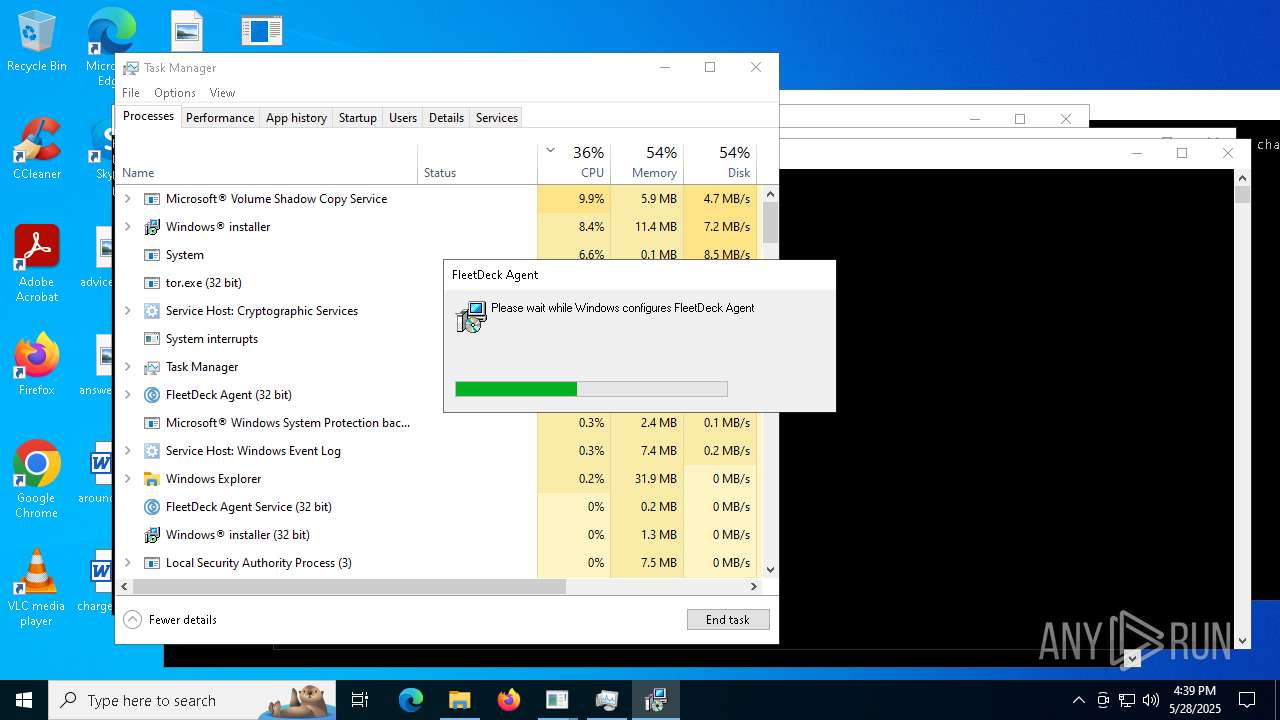Open CCleaner desktop shortcut
The height and width of the screenshot is (720, 1280).
pyautogui.click(x=36, y=149)
